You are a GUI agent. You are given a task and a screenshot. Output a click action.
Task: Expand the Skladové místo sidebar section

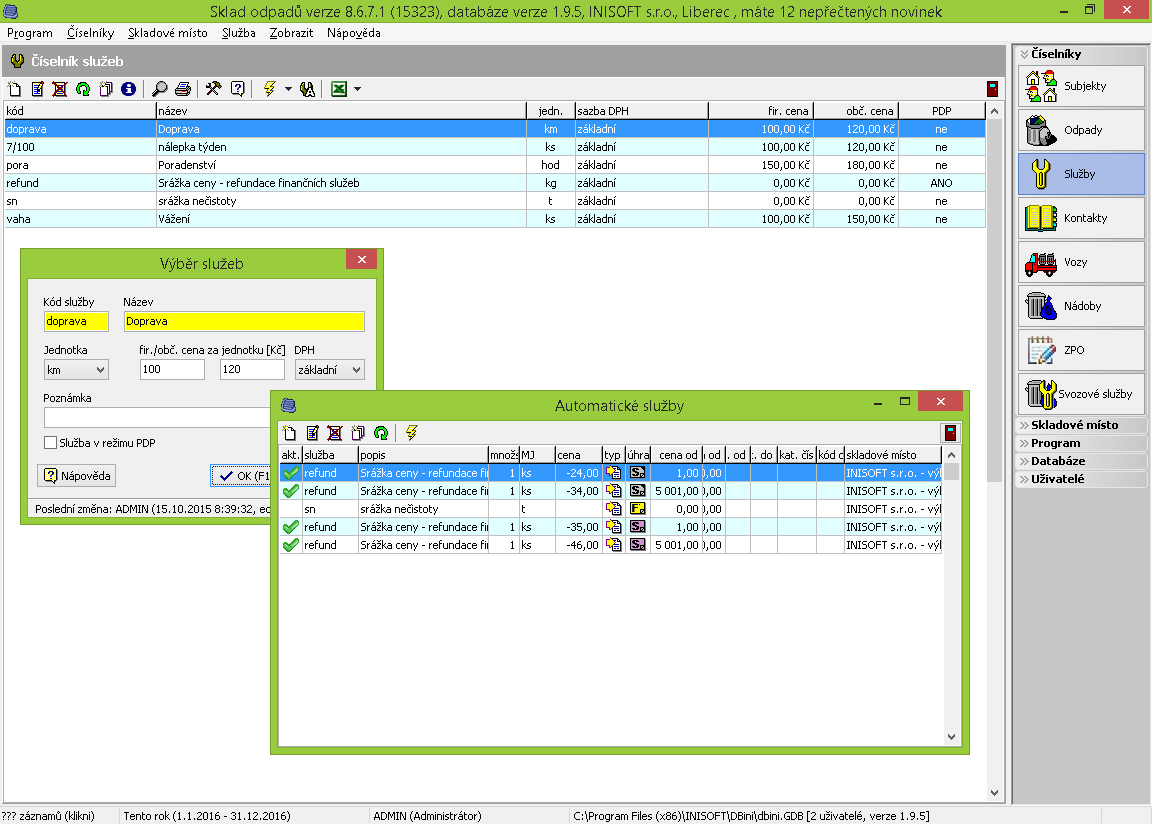tap(1080, 424)
